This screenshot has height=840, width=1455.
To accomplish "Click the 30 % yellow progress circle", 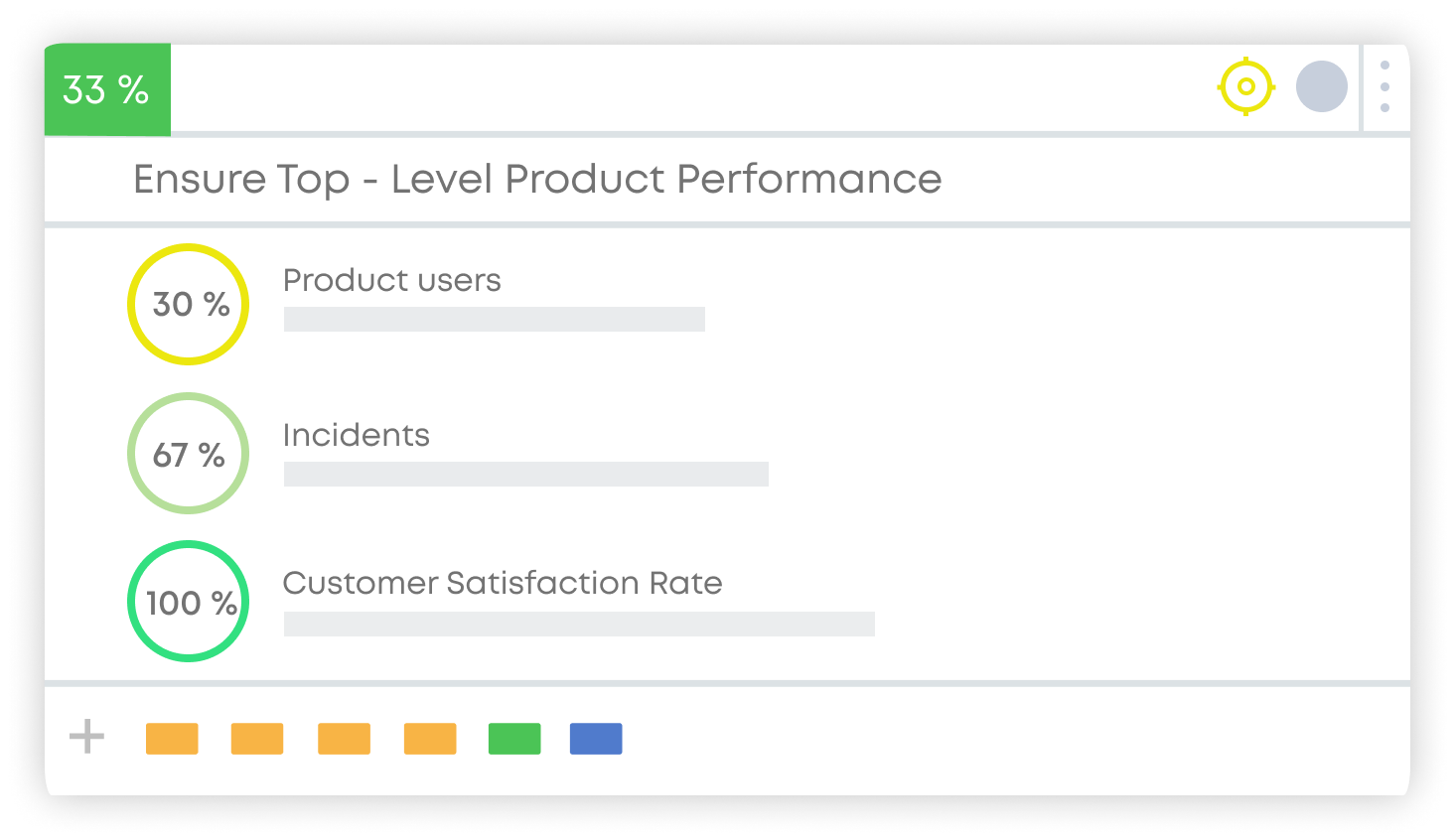I will (189, 304).
